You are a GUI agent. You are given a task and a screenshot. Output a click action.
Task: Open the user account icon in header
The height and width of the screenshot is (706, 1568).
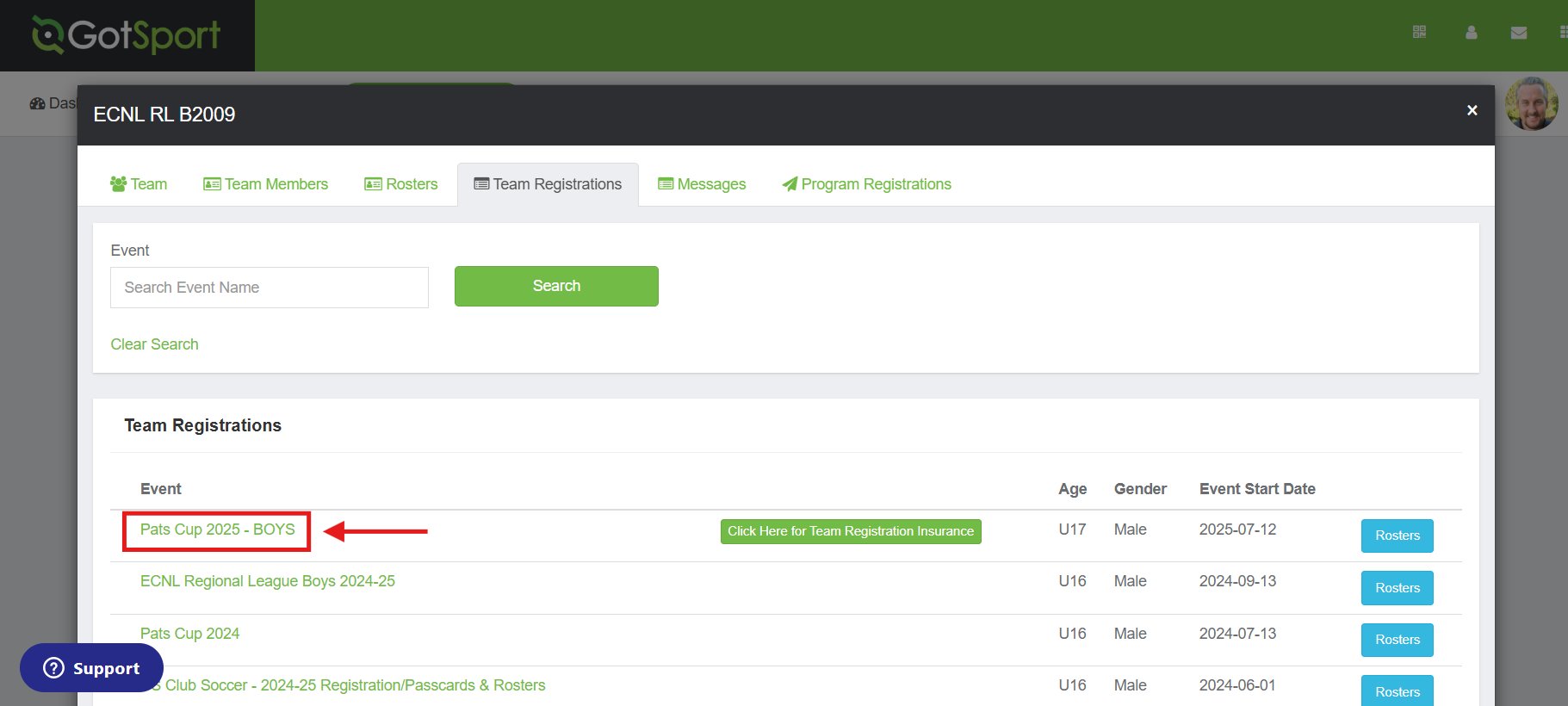pos(1471,32)
